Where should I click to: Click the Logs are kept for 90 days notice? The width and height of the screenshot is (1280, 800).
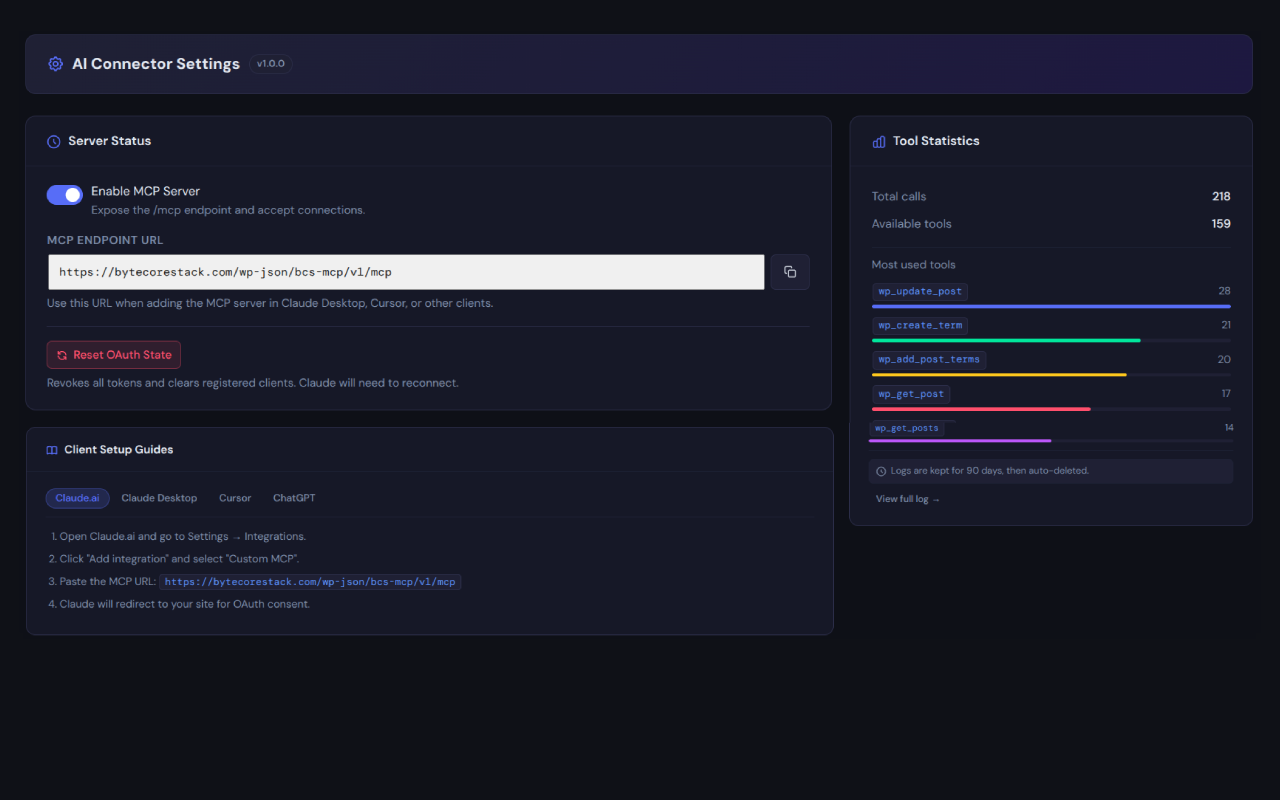(x=1051, y=471)
